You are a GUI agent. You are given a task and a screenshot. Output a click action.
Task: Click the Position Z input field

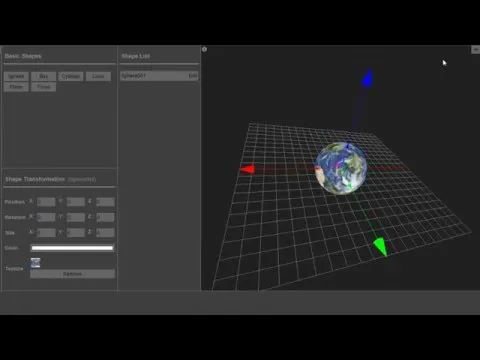pos(105,202)
